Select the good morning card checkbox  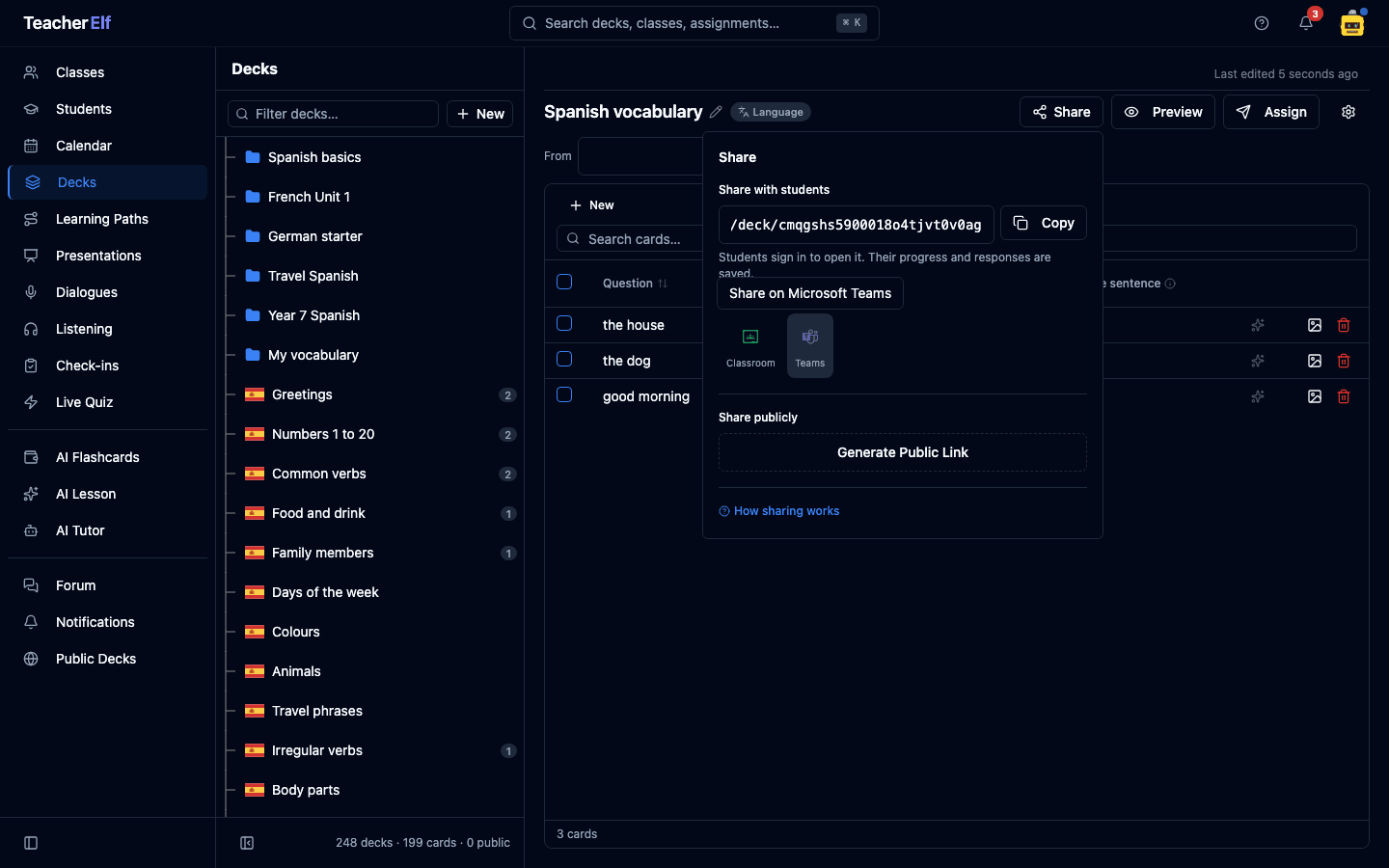pos(564,395)
